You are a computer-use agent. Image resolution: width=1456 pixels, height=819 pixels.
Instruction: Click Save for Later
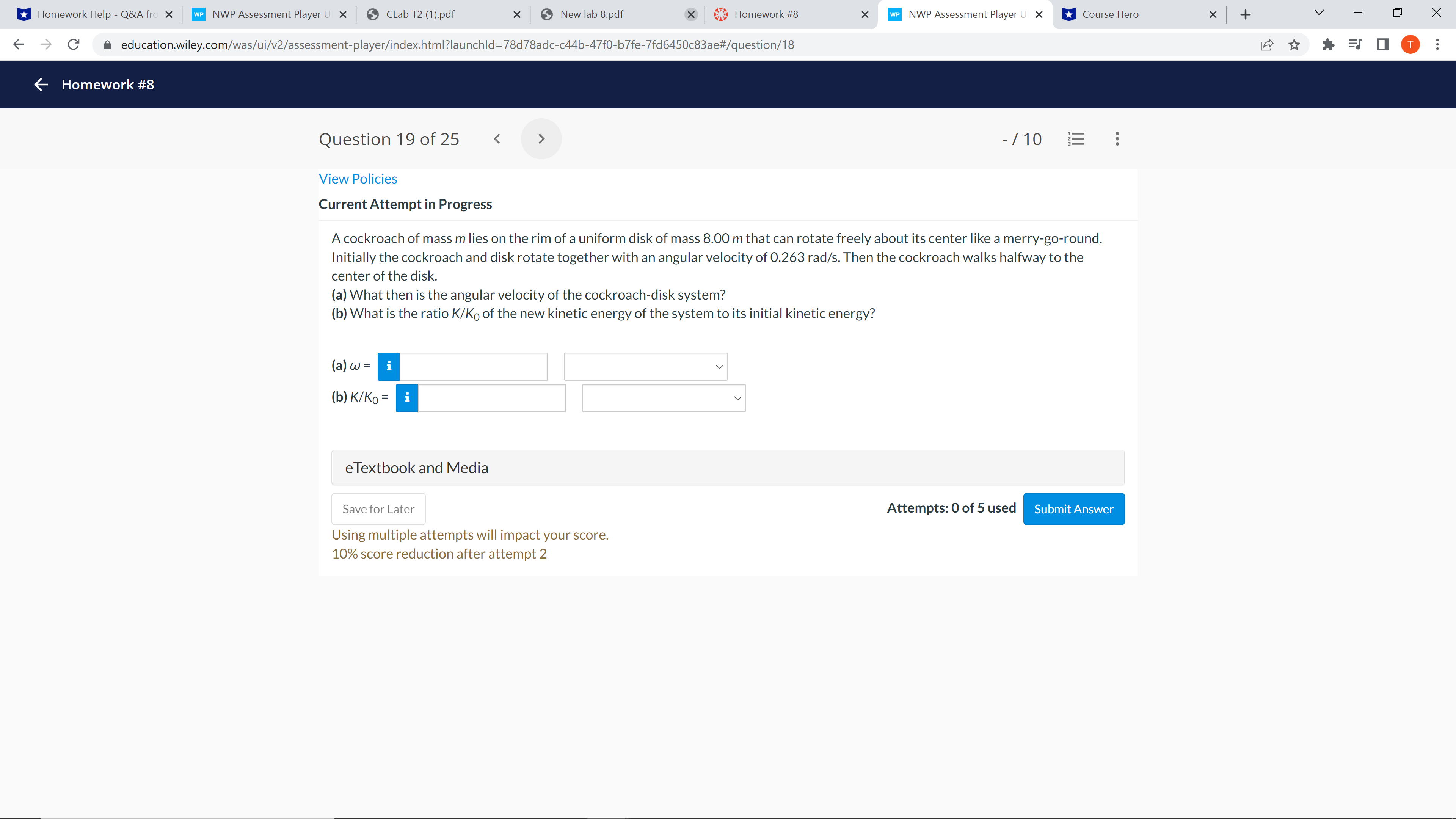[x=378, y=509]
